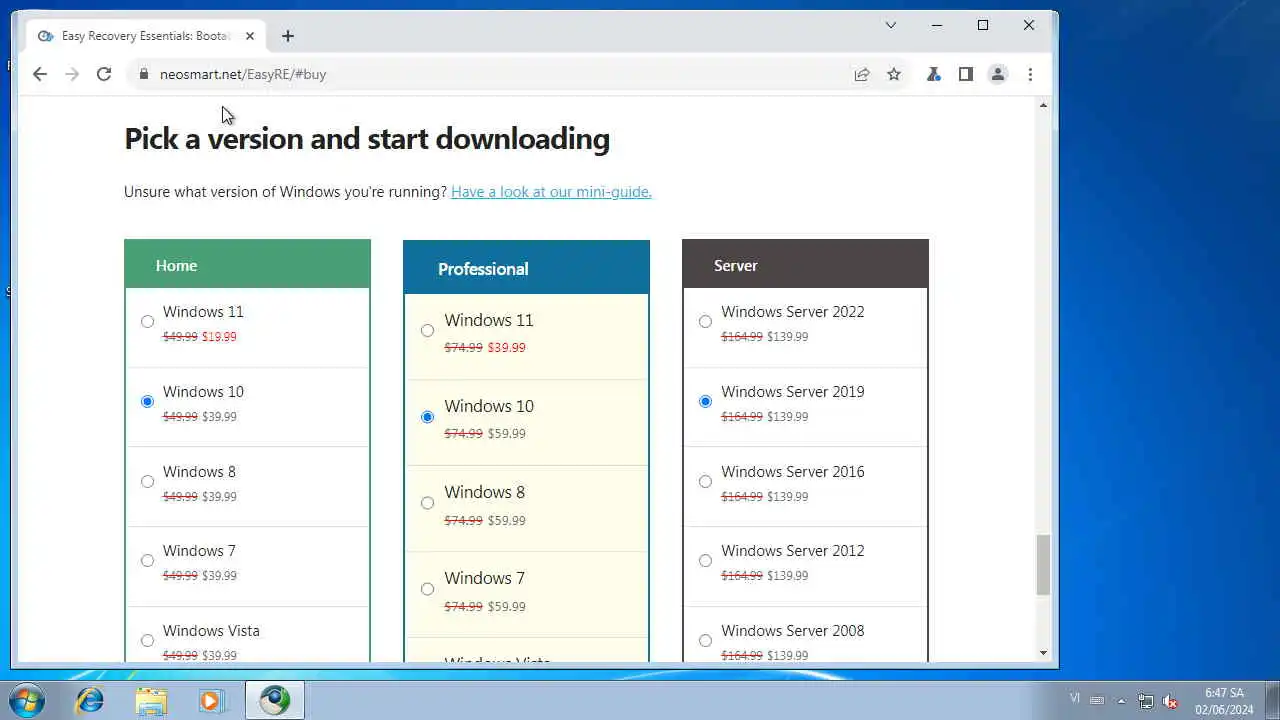This screenshot has width=1280, height=720.
Task: Select Professional Windows 11 radio button
Action: tap(428, 330)
